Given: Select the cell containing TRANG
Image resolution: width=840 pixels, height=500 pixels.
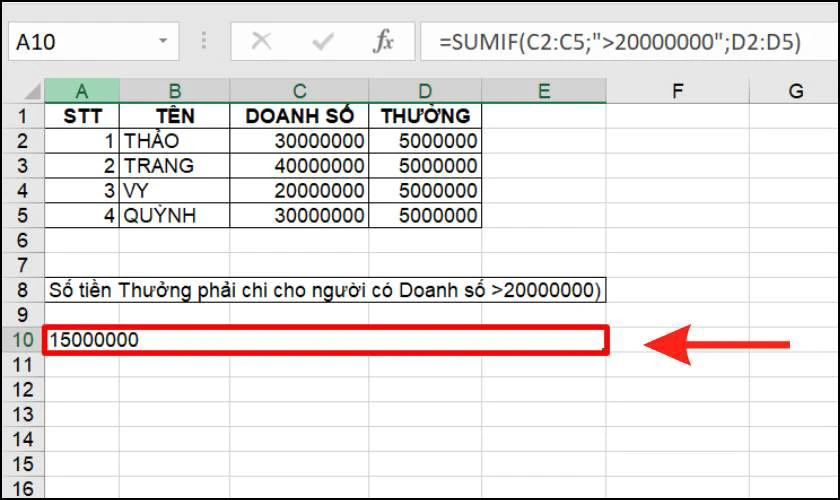Looking at the screenshot, I should click(x=175, y=166).
